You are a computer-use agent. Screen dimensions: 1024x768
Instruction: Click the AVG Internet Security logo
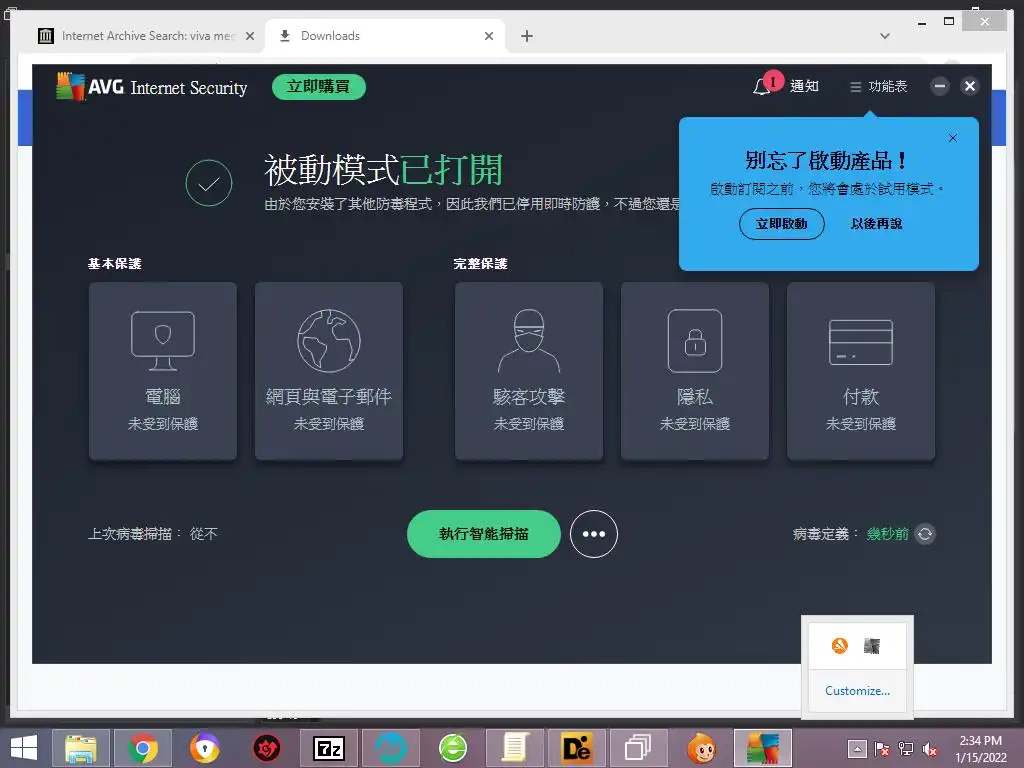tap(152, 87)
